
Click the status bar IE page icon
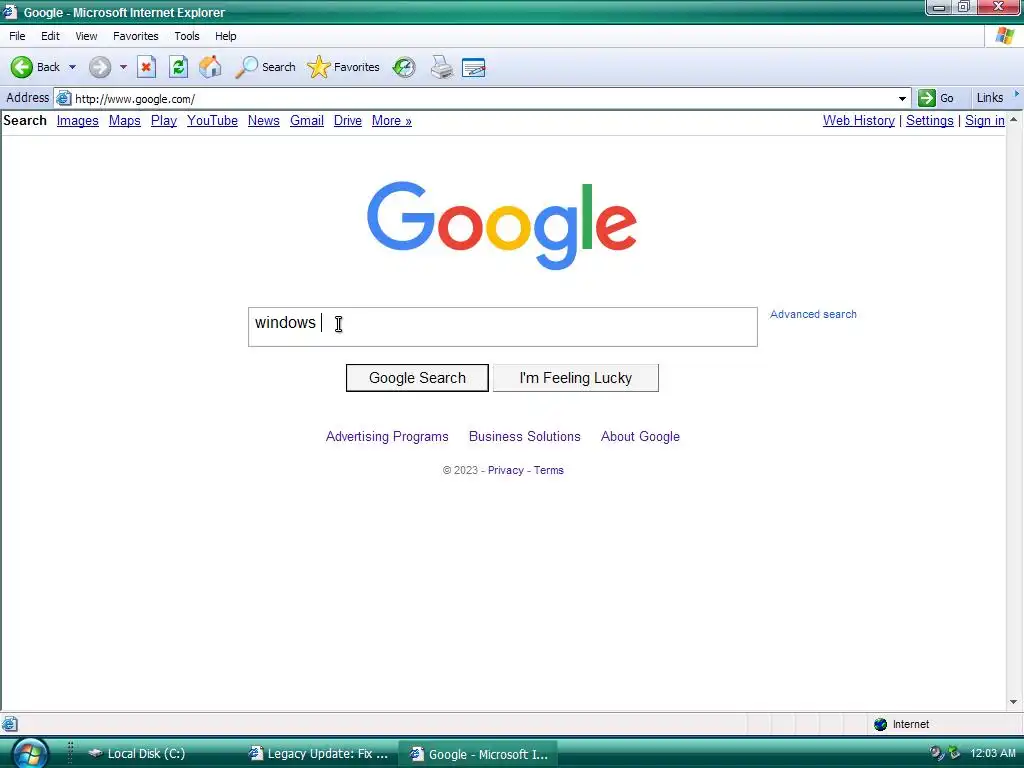(9, 724)
